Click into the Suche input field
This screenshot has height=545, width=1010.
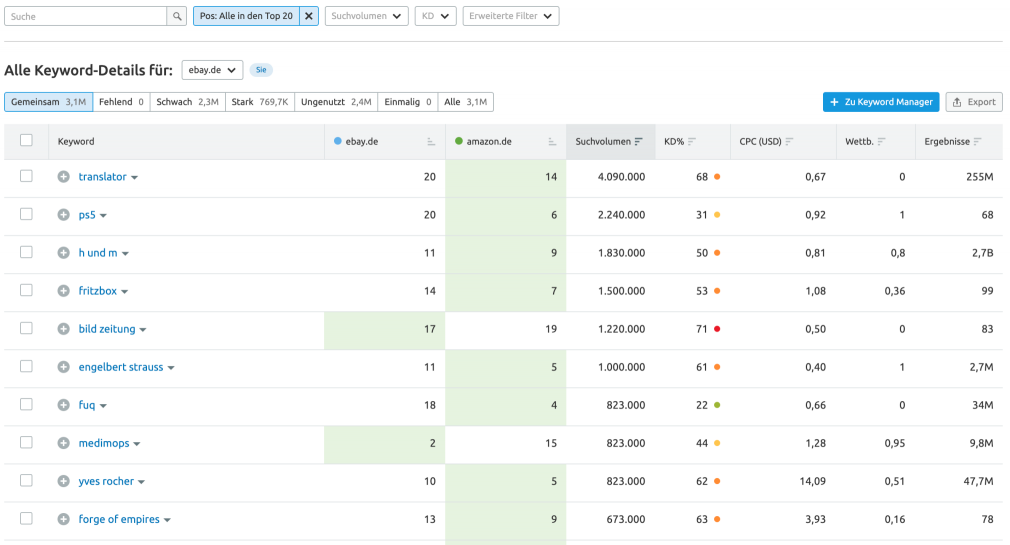86,16
